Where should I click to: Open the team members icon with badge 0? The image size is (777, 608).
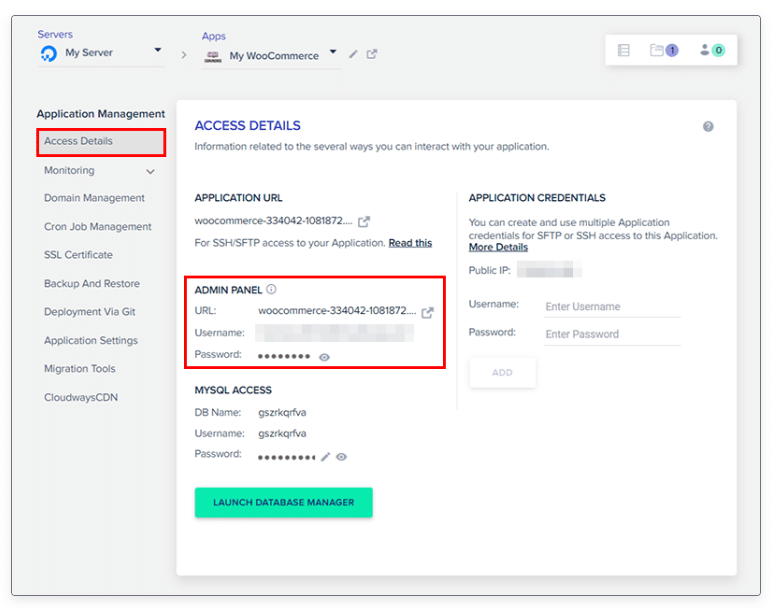pyautogui.click(x=712, y=50)
